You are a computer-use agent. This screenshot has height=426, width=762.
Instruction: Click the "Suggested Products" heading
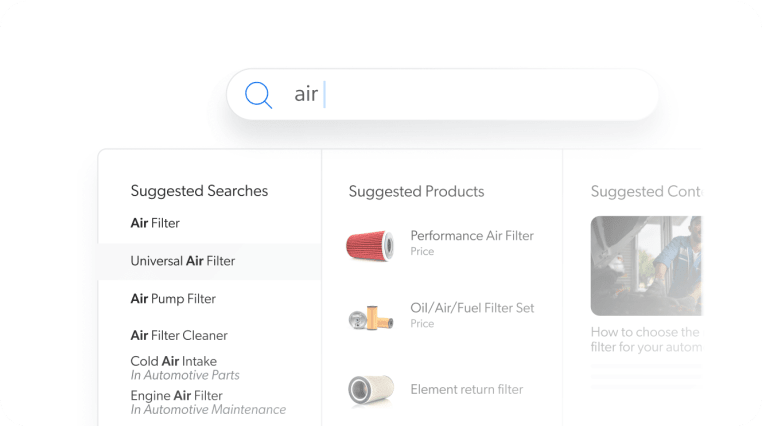[416, 191]
